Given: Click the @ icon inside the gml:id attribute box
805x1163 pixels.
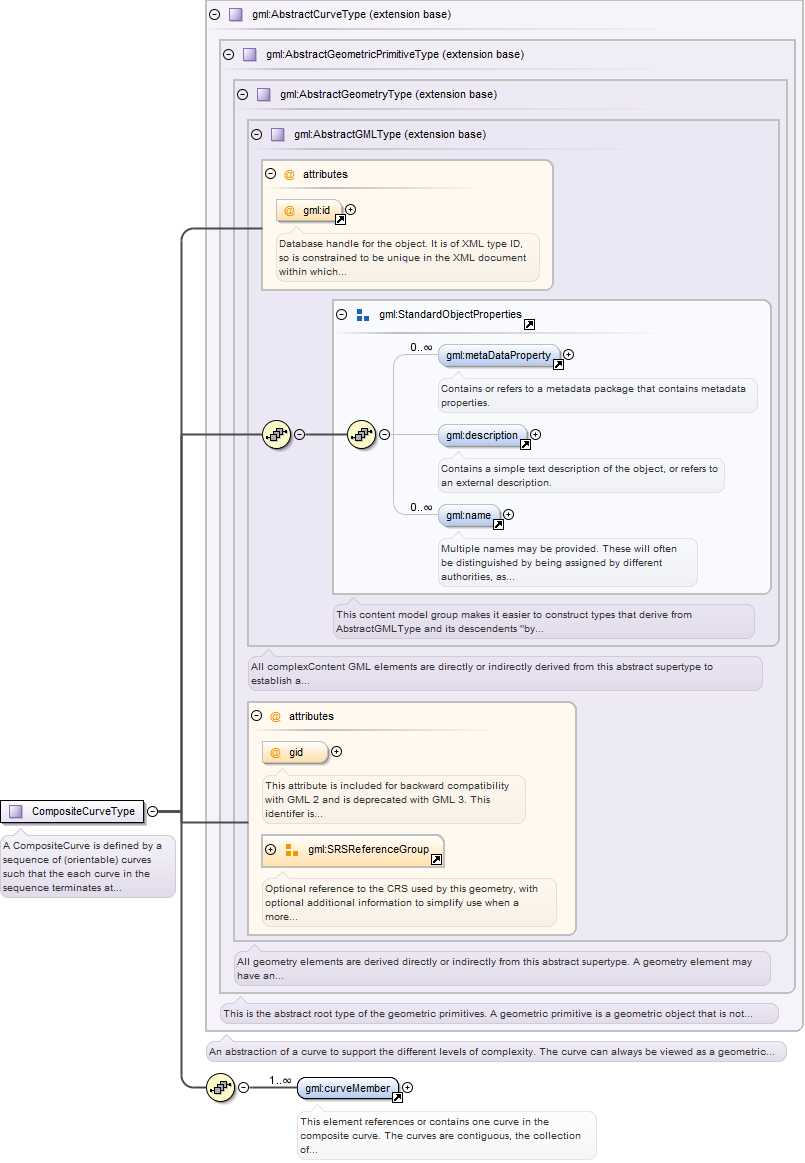Looking at the screenshot, I should (x=289, y=211).
